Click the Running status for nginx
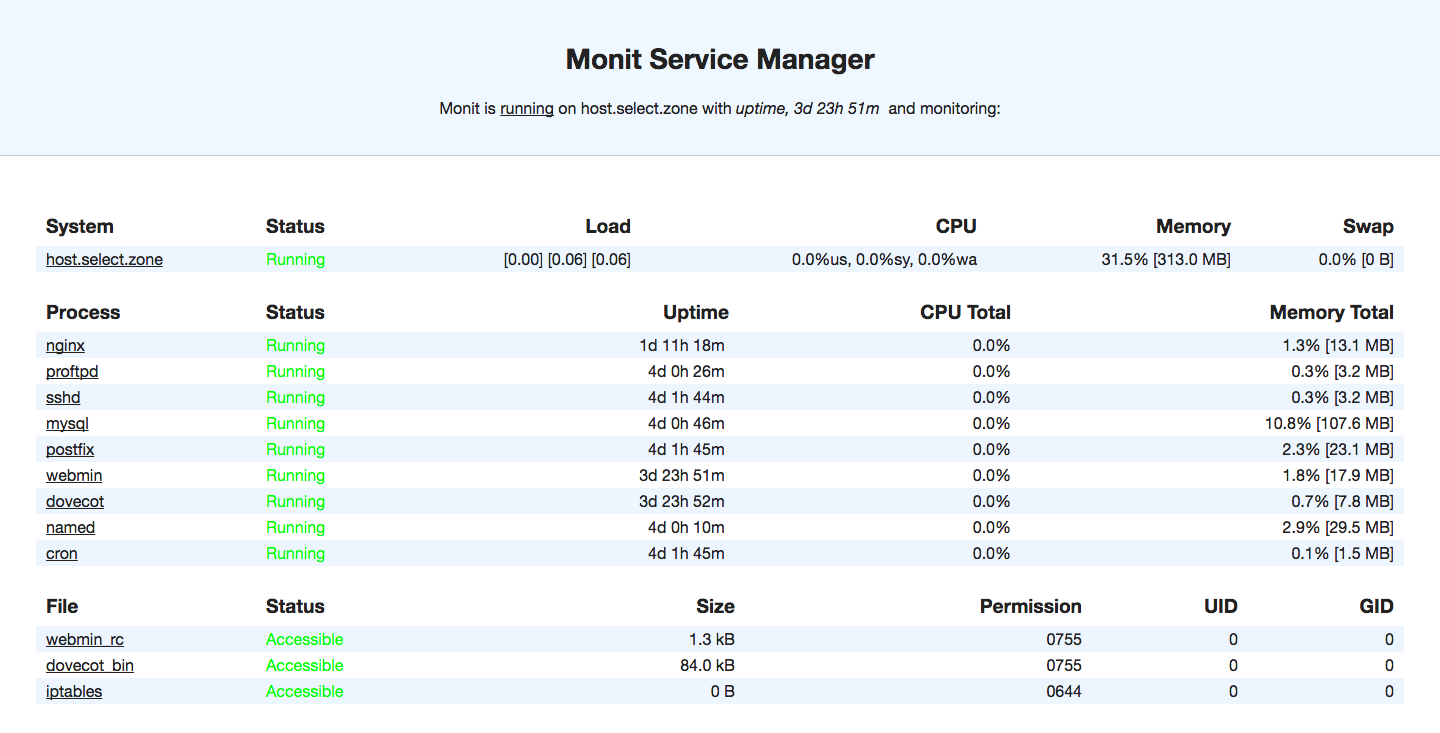This screenshot has height=733, width=1440. click(295, 345)
